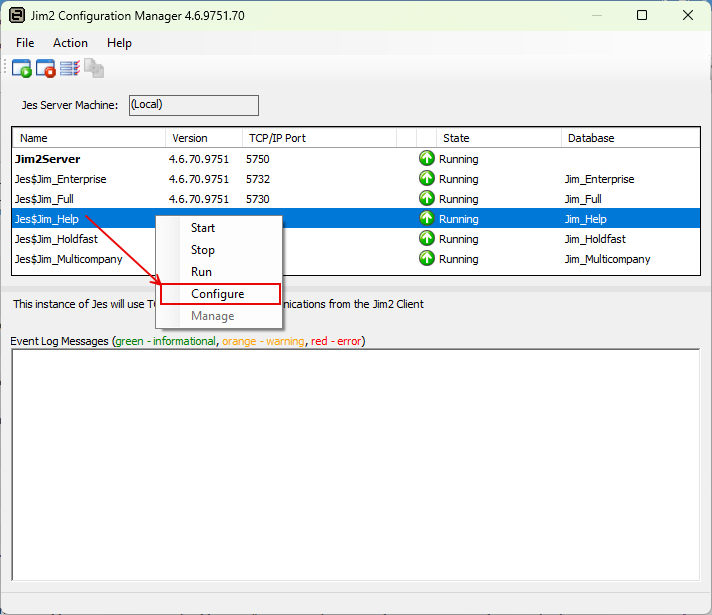This screenshot has height=615, width=712.
Task: Choose Configure from the context menu
Action: (218, 294)
